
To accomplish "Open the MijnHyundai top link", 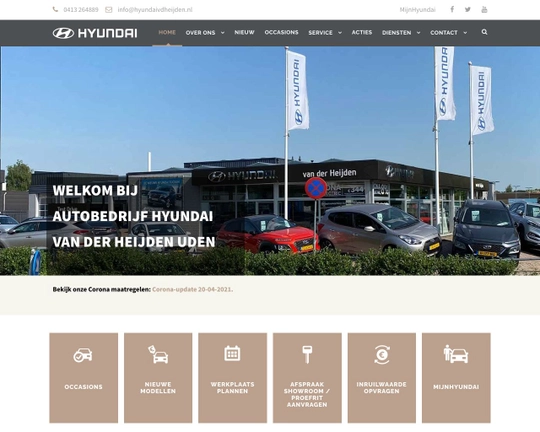I will click(x=417, y=10).
